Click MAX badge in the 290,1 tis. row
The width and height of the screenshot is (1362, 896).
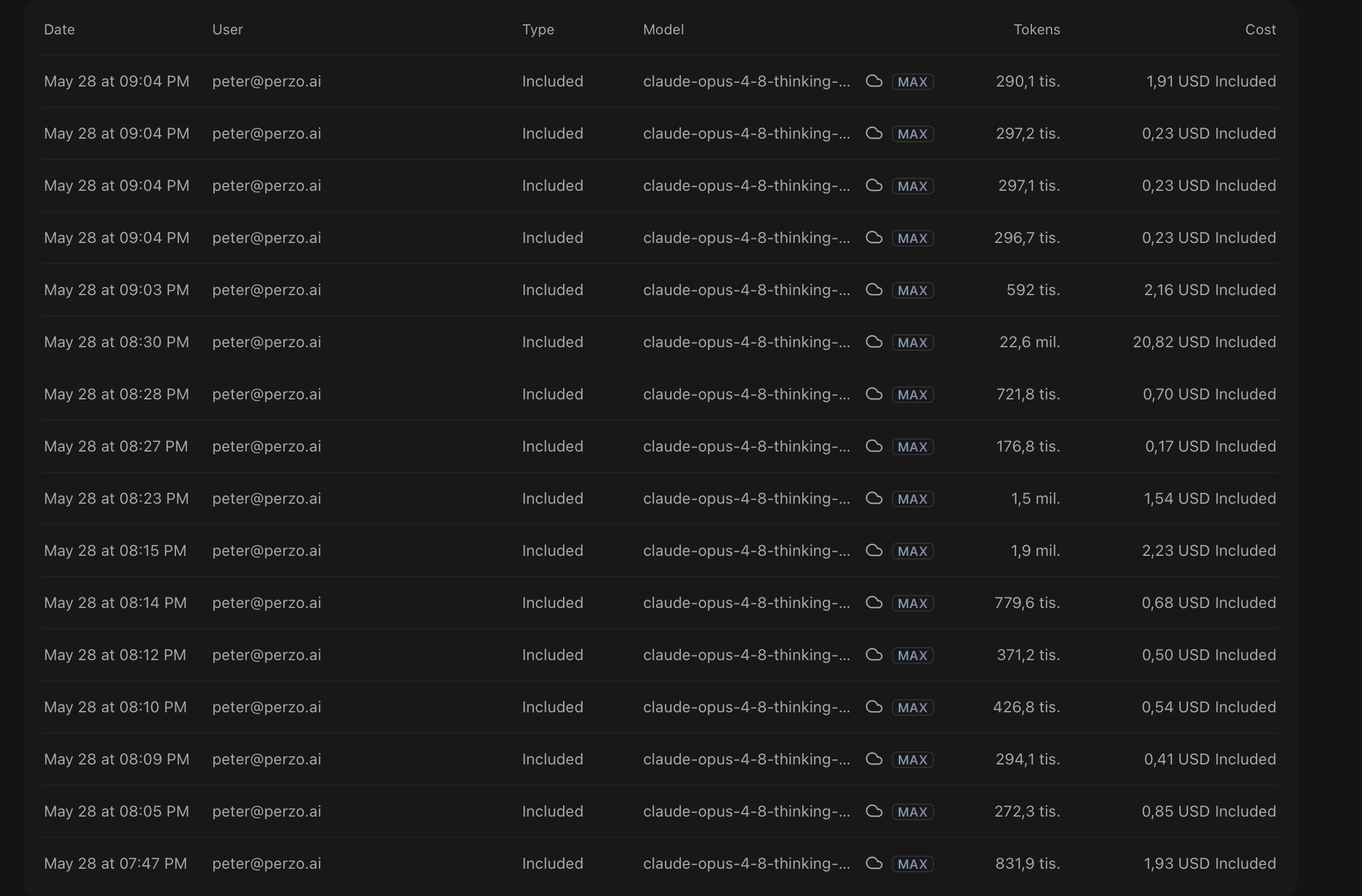(x=913, y=82)
